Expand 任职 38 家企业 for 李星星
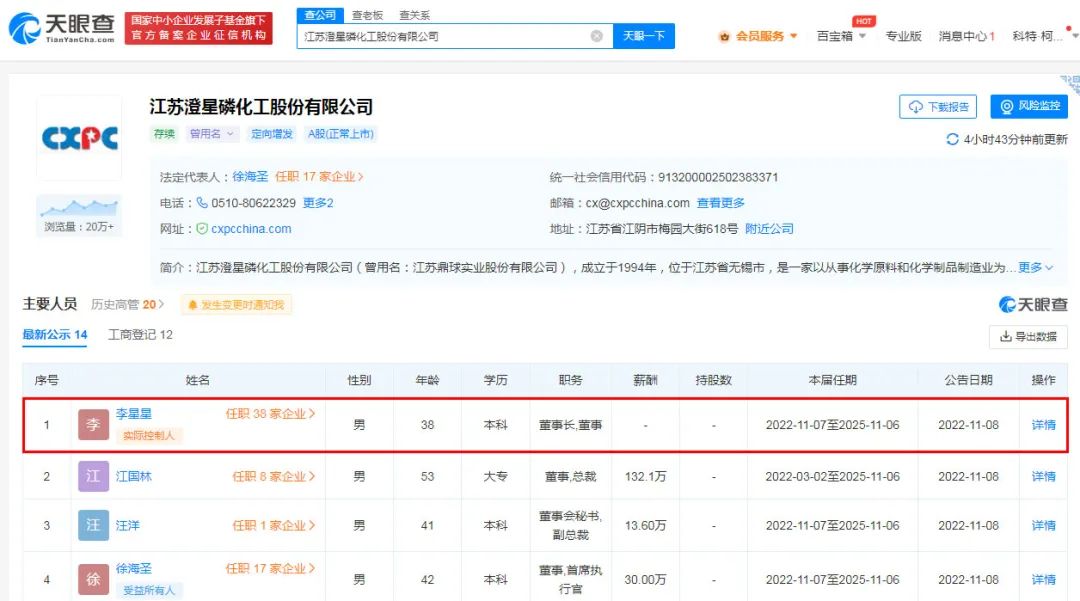Screen dimensions: 1080x601 [270, 414]
